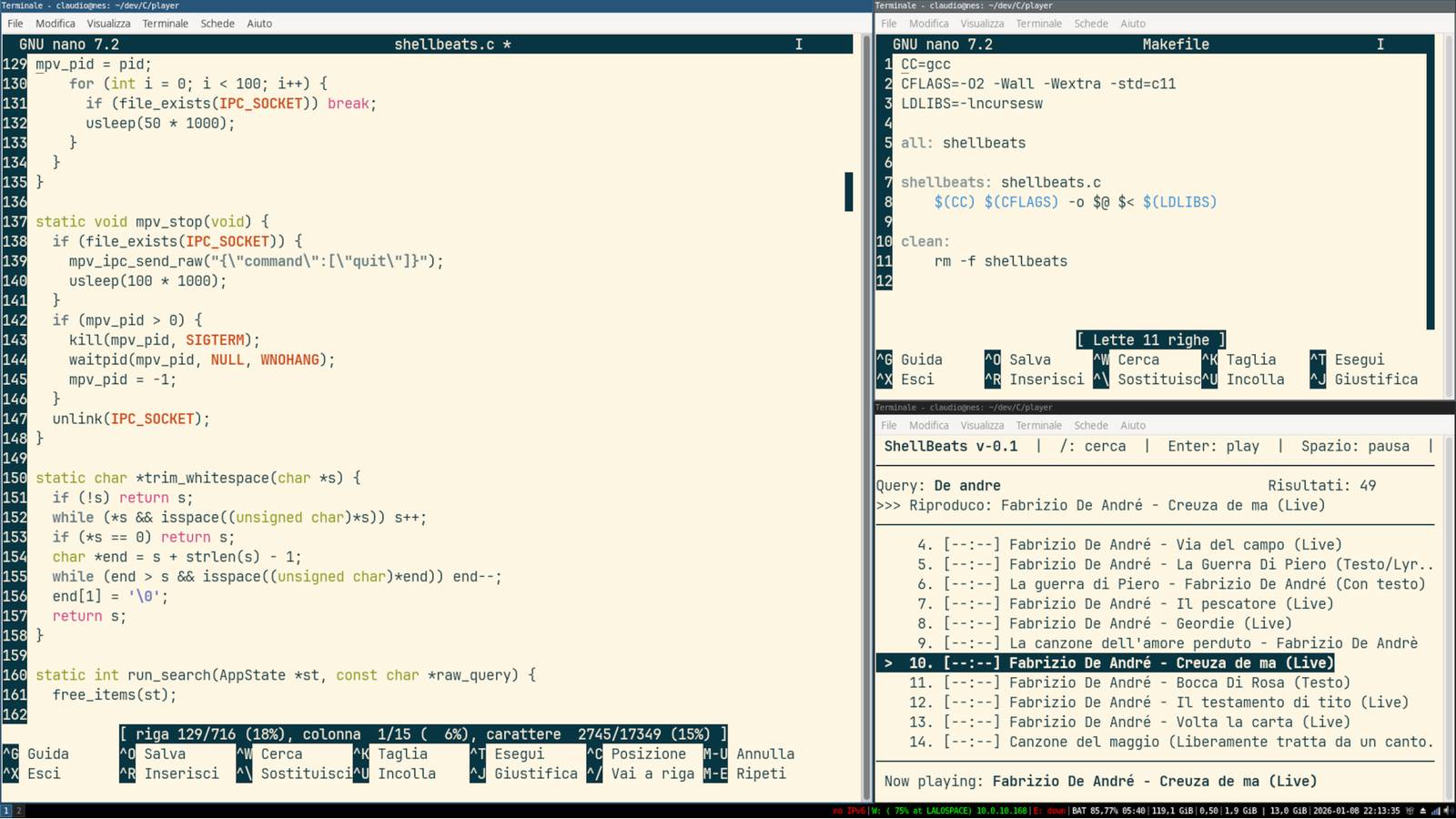The width and height of the screenshot is (1456, 819).
Task: Open Terminale menu in ShellBeats terminal window
Action: (1039, 426)
